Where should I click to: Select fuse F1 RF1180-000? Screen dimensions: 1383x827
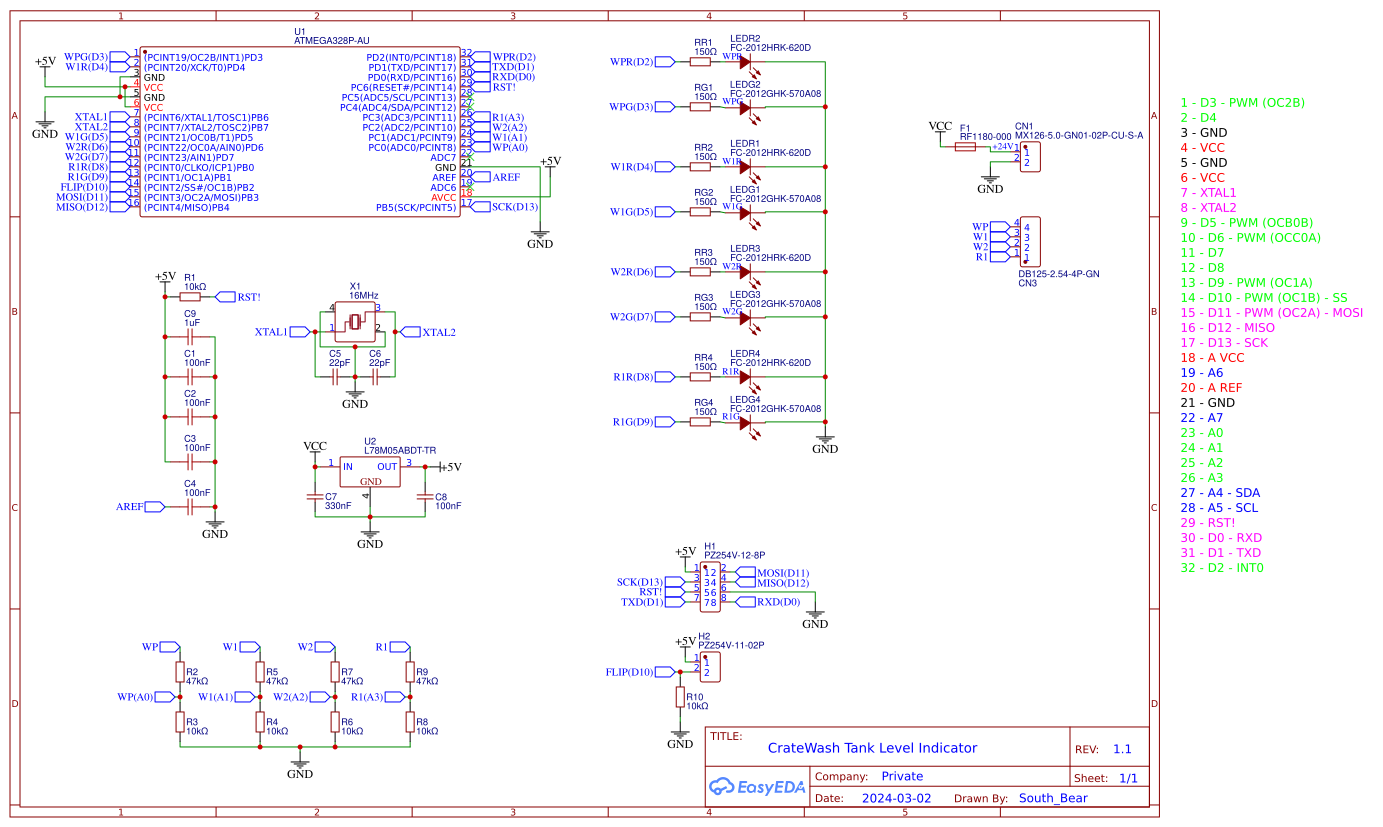pyautogui.click(x=965, y=145)
